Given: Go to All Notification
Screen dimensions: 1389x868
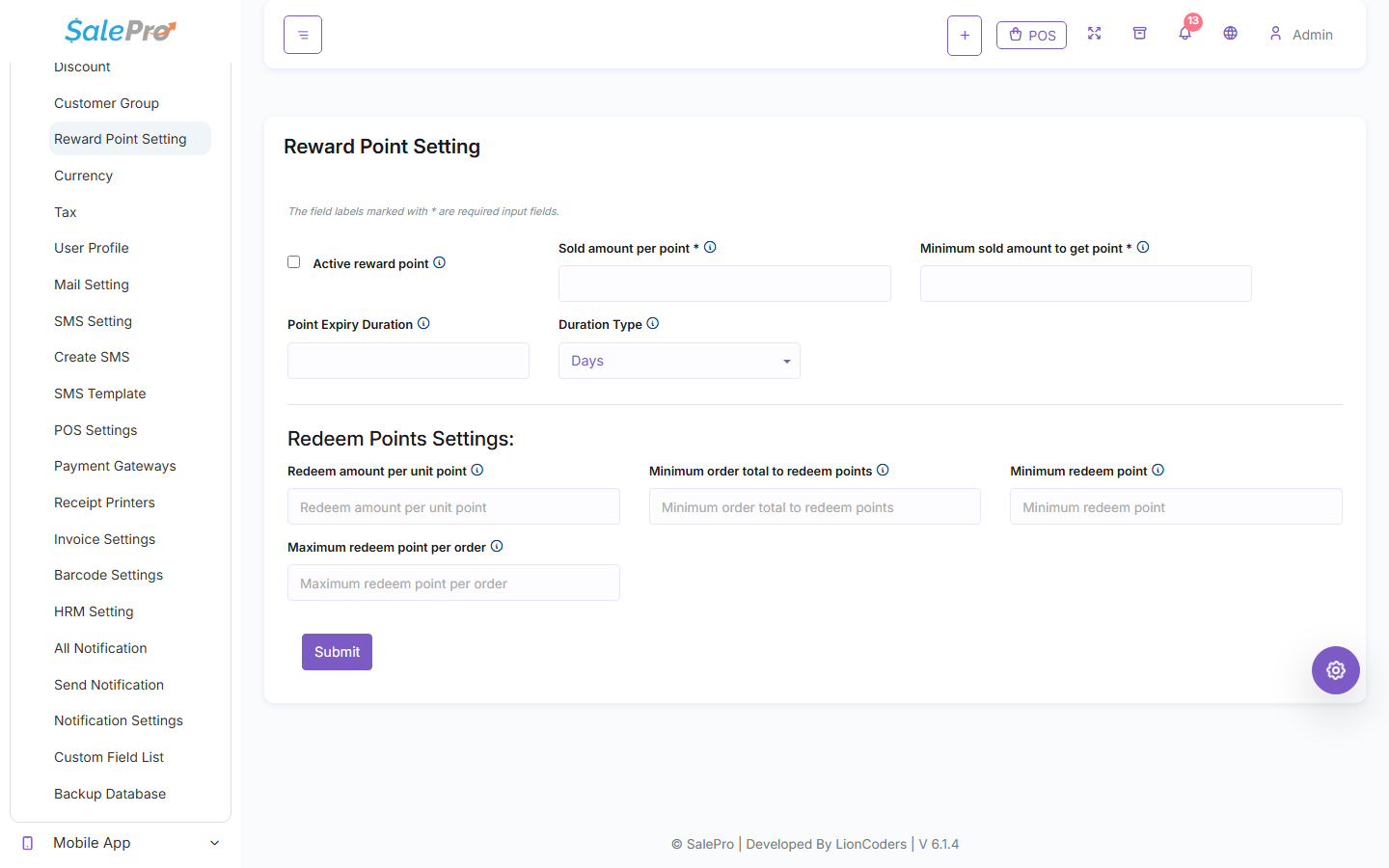Looking at the screenshot, I should click(x=100, y=648).
